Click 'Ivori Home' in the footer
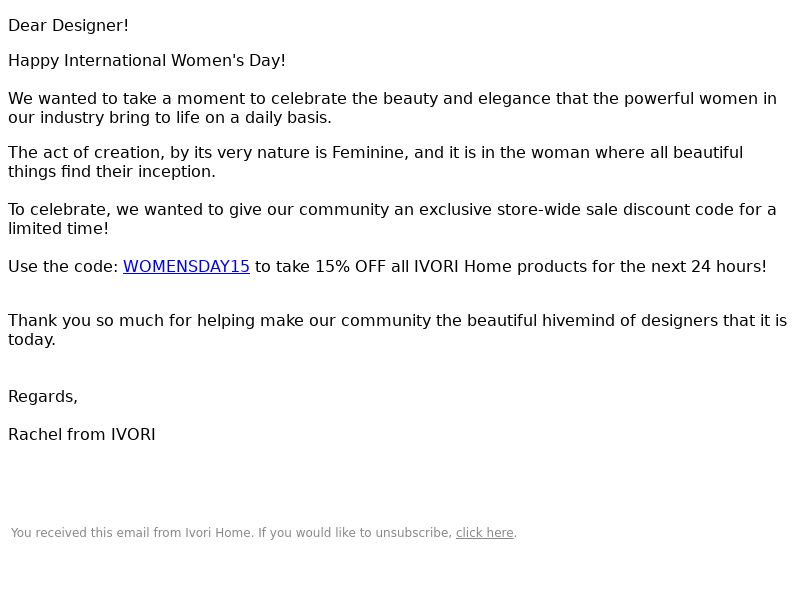800x600 pixels. point(218,533)
